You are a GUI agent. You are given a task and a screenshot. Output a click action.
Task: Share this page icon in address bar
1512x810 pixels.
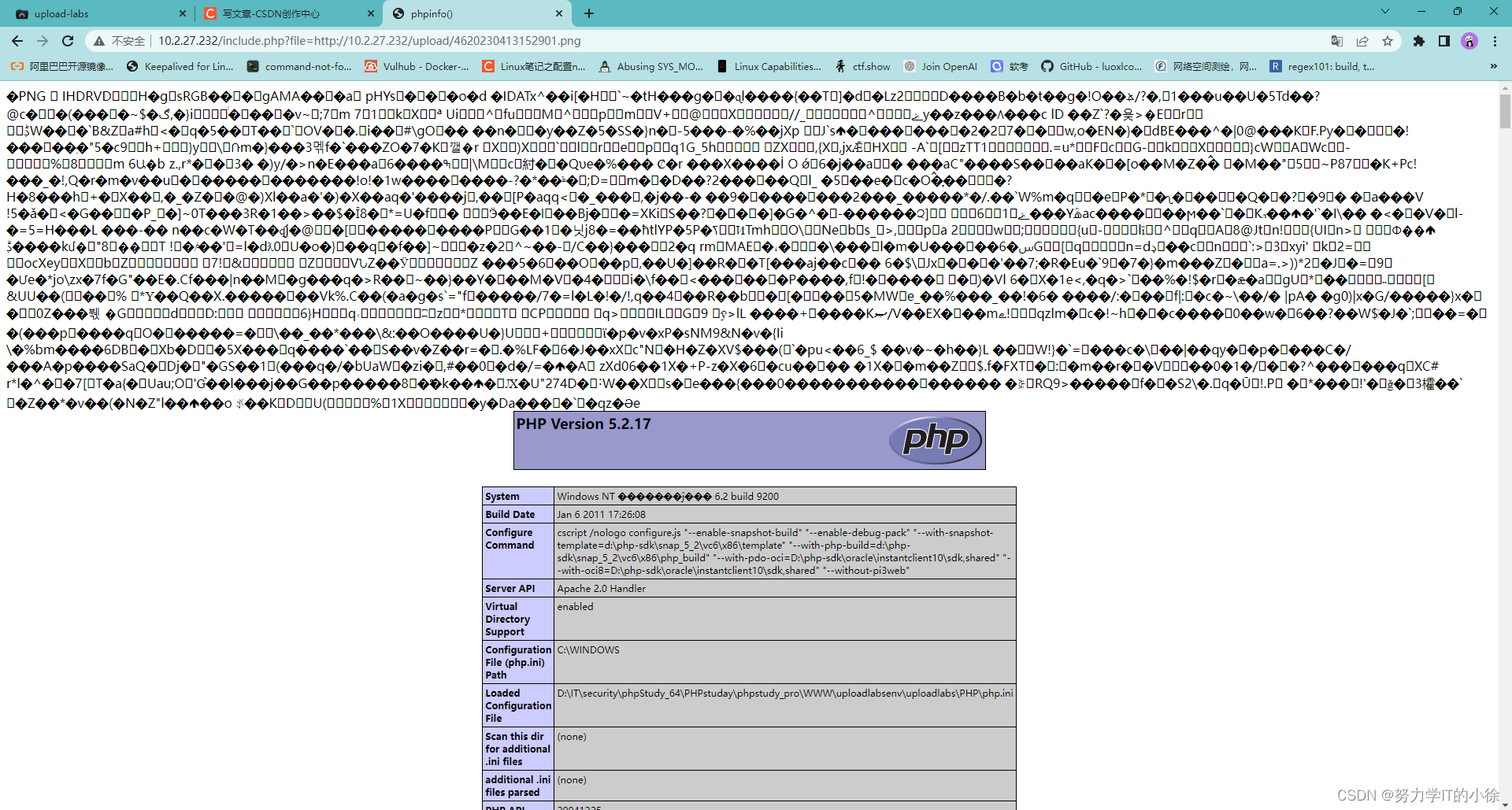pos(1362,41)
